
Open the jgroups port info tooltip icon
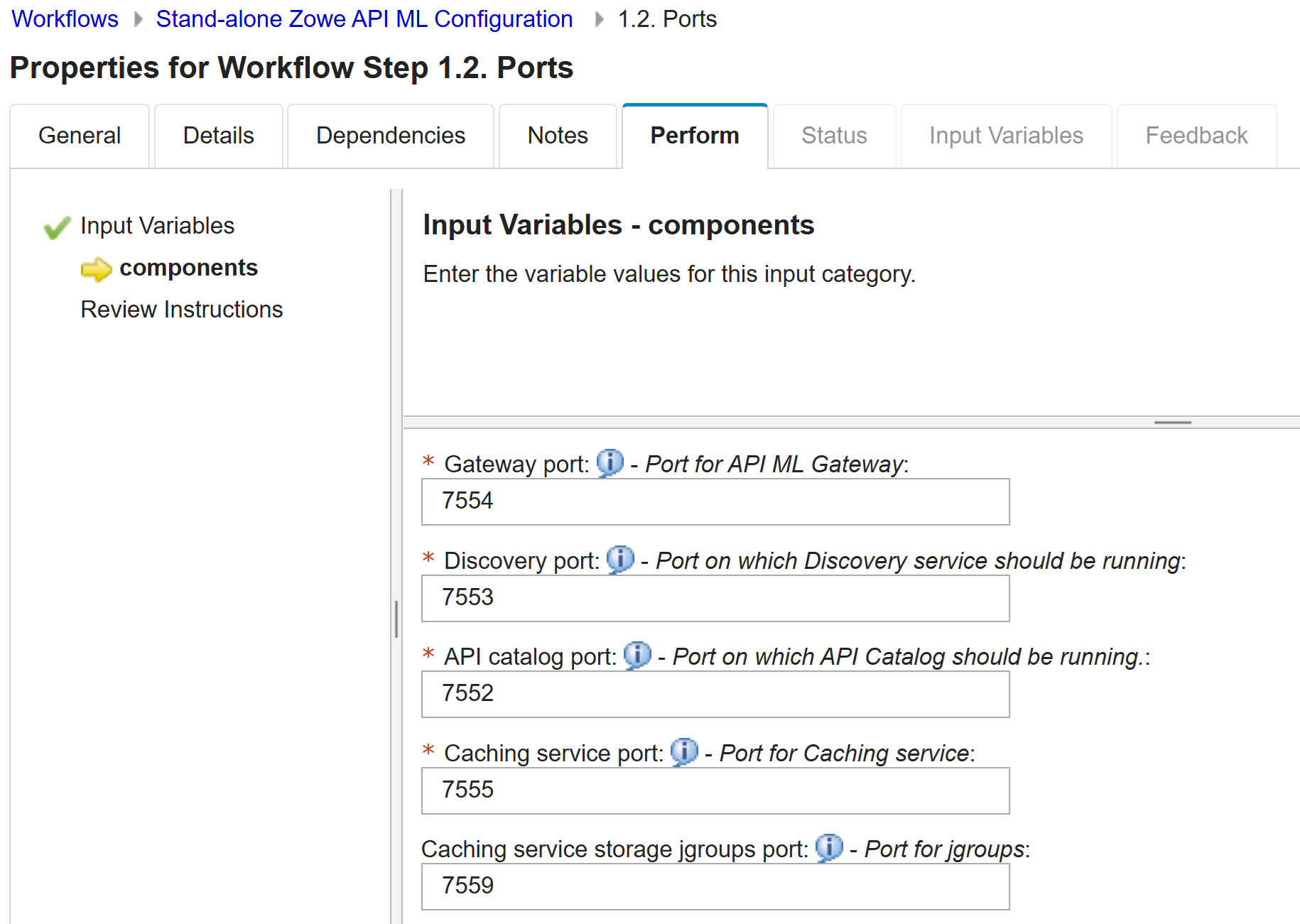tap(828, 848)
